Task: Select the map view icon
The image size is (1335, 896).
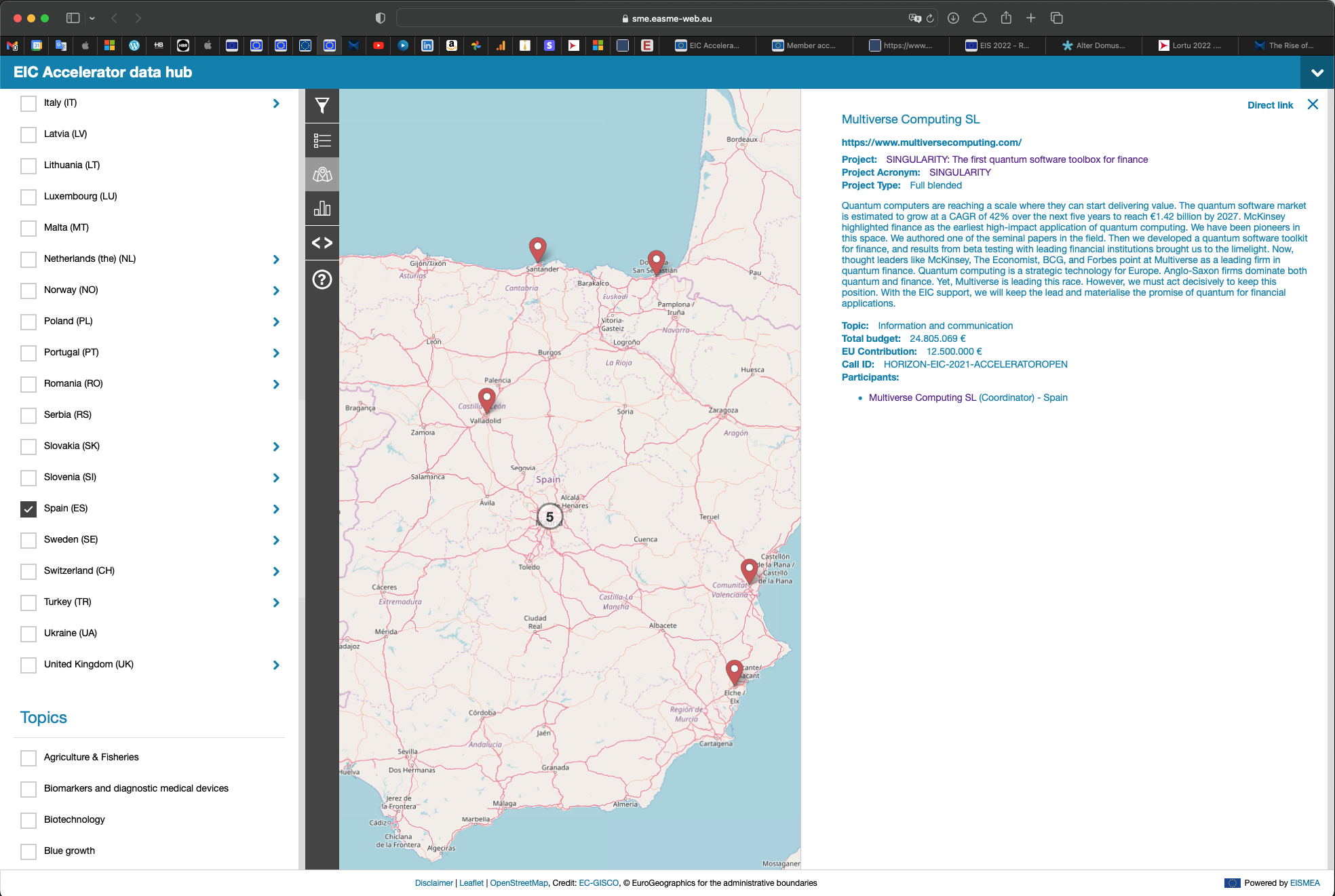Action: 322,174
